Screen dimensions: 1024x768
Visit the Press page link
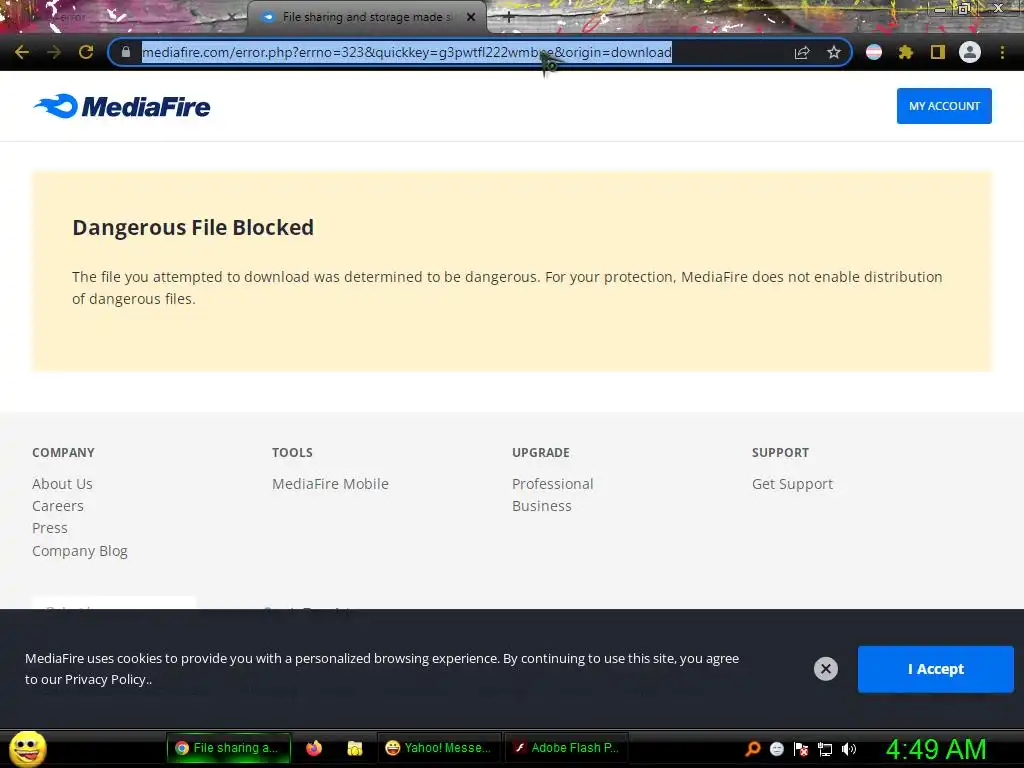pyautogui.click(x=50, y=528)
